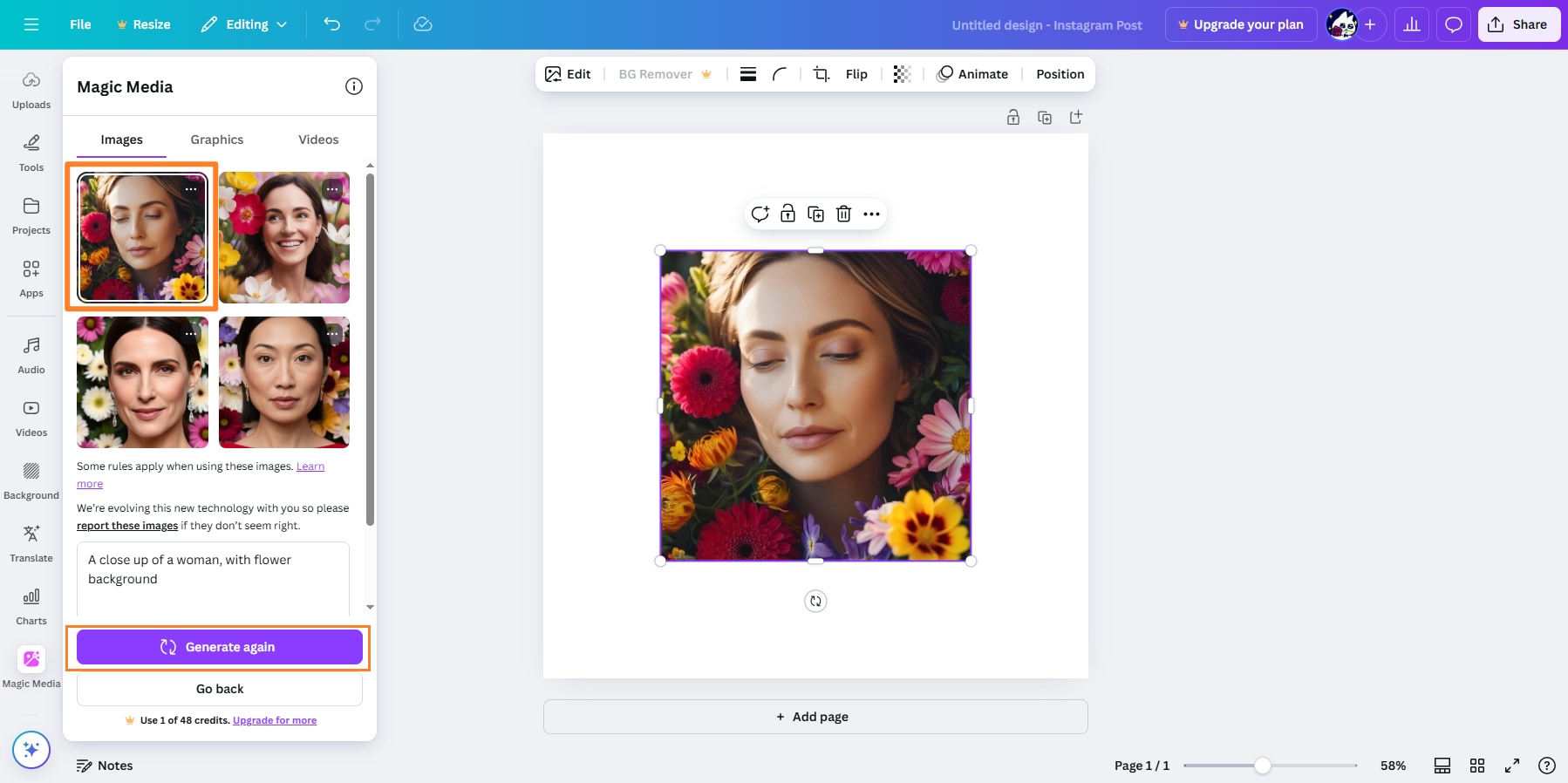Switch to the Videos tab
Screen dimensions: 1568x783
318,140
